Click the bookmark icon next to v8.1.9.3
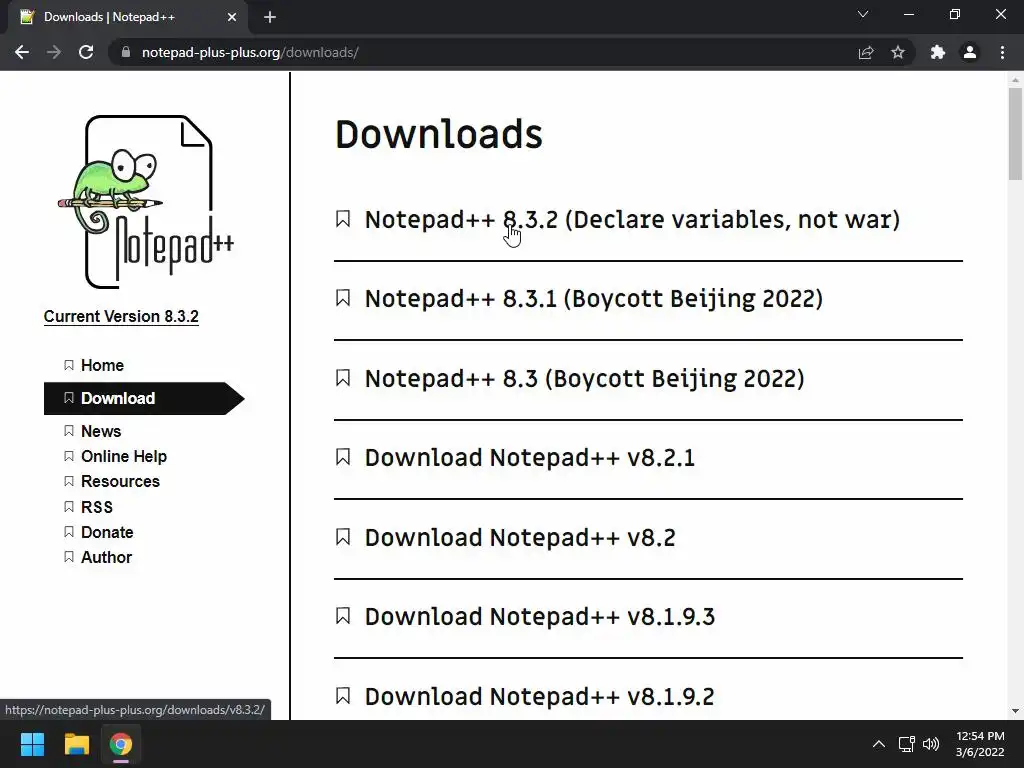The image size is (1024, 768). pyautogui.click(x=343, y=616)
